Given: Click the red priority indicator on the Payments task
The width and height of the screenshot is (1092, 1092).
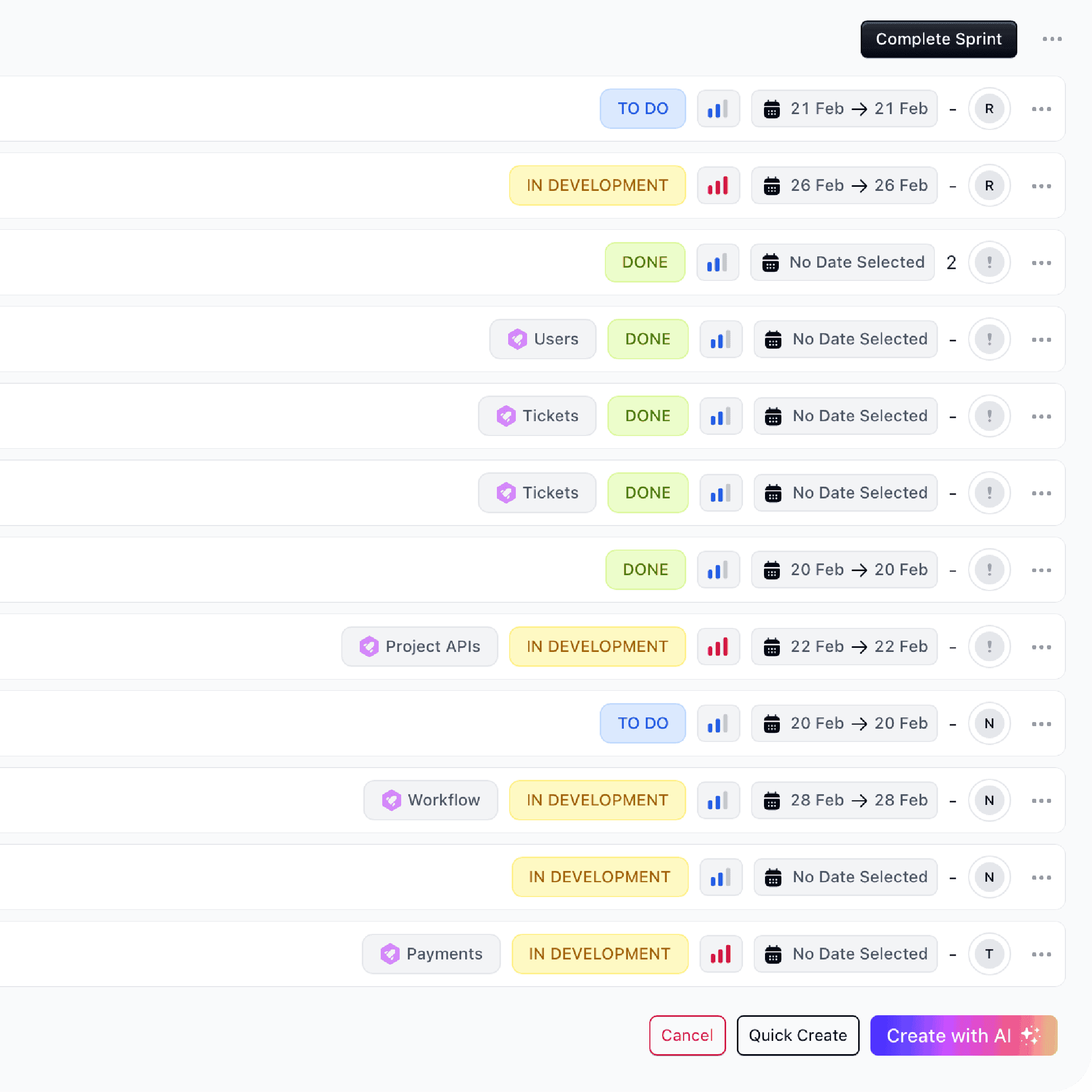Looking at the screenshot, I should pyautogui.click(x=720, y=954).
